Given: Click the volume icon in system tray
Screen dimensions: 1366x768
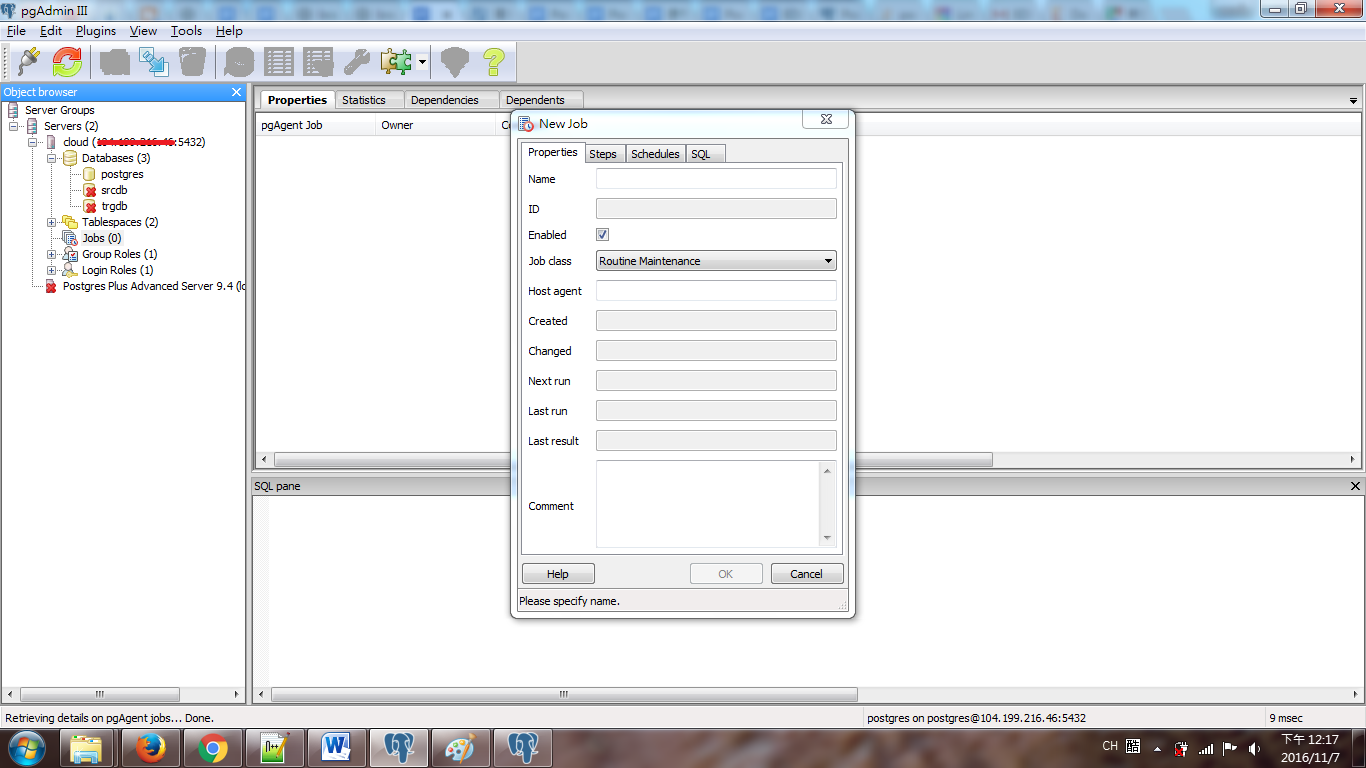Looking at the screenshot, I should tap(1254, 748).
